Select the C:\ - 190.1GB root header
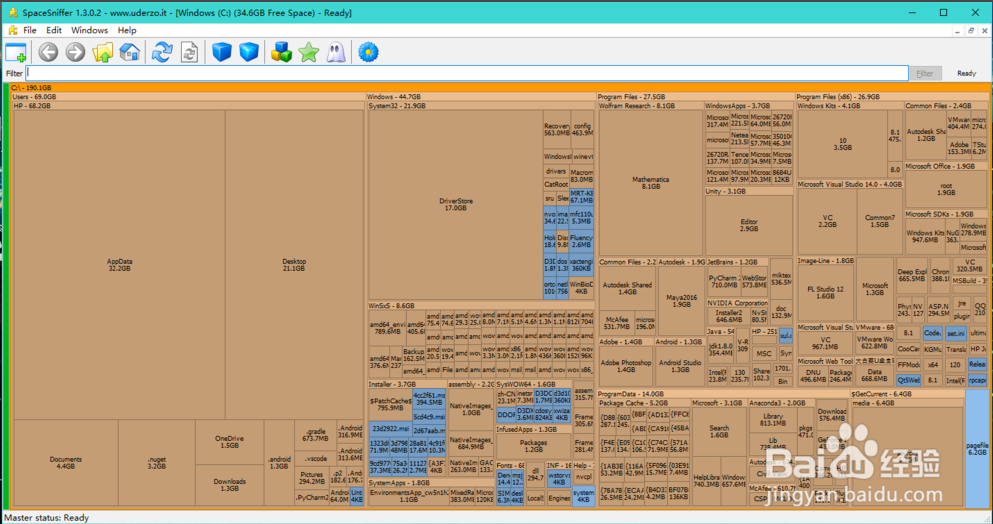The image size is (993, 524). [x=499, y=87]
